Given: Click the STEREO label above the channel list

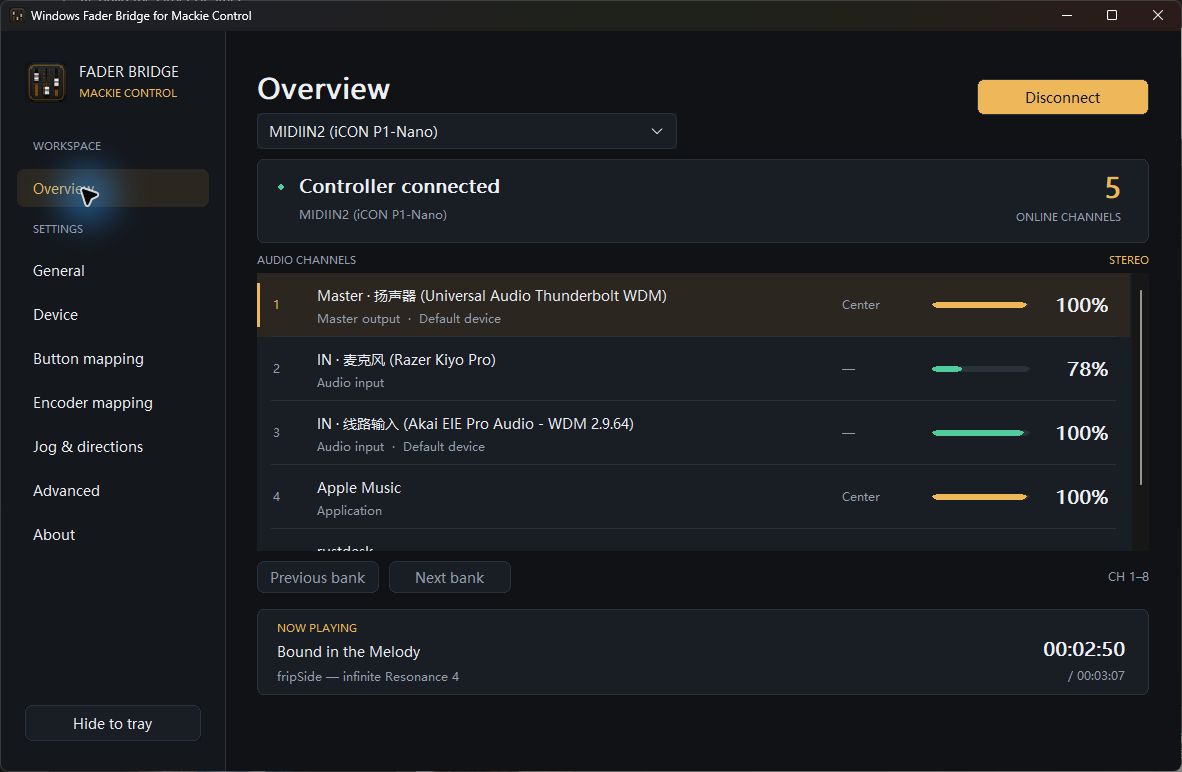Looking at the screenshot, I should click(x=1128, y=260).
